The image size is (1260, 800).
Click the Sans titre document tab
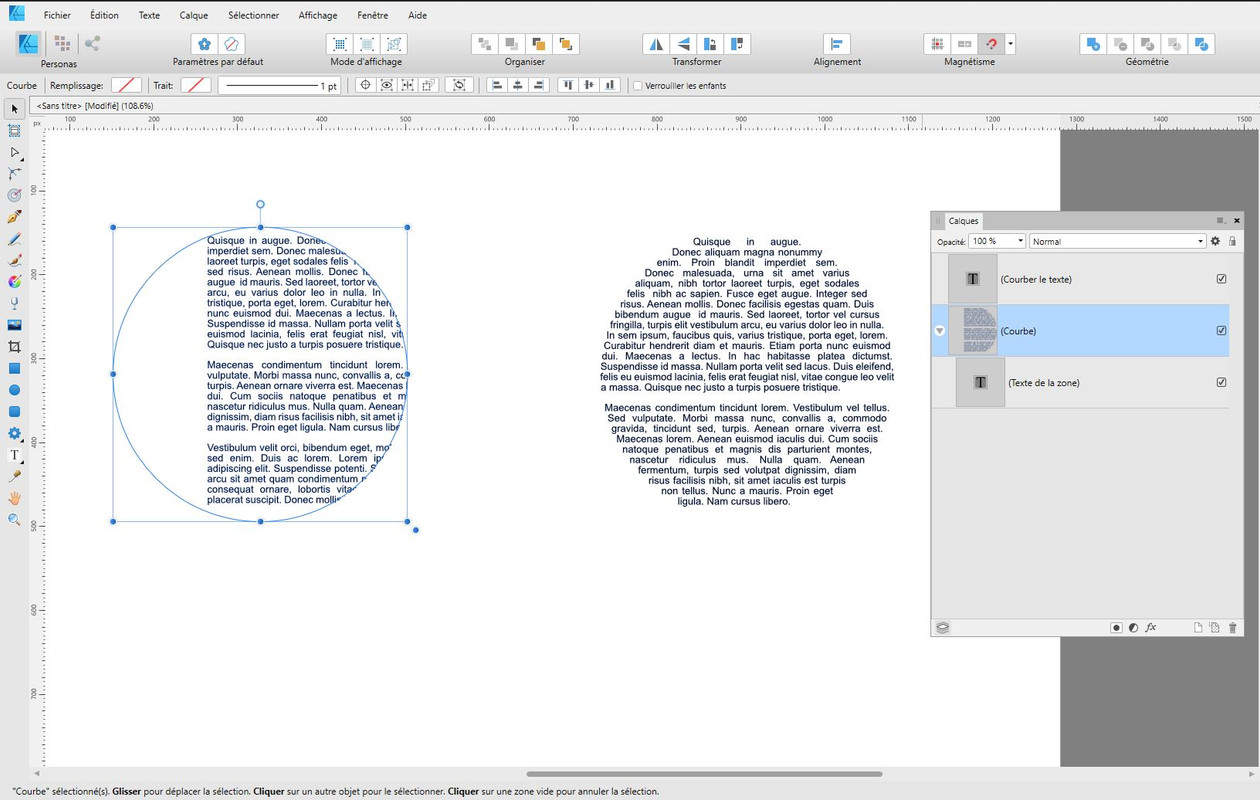(x=95, y=105)
